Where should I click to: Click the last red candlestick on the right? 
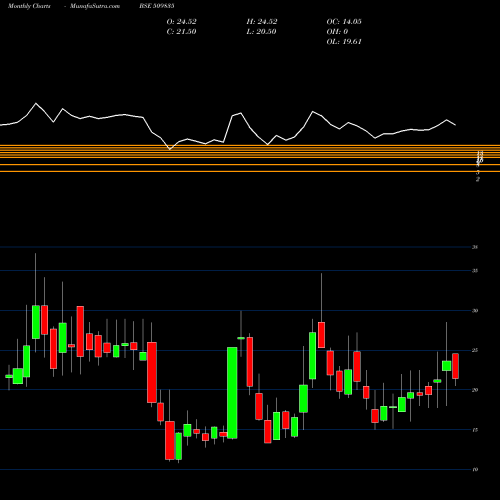(x=455, y=366)
